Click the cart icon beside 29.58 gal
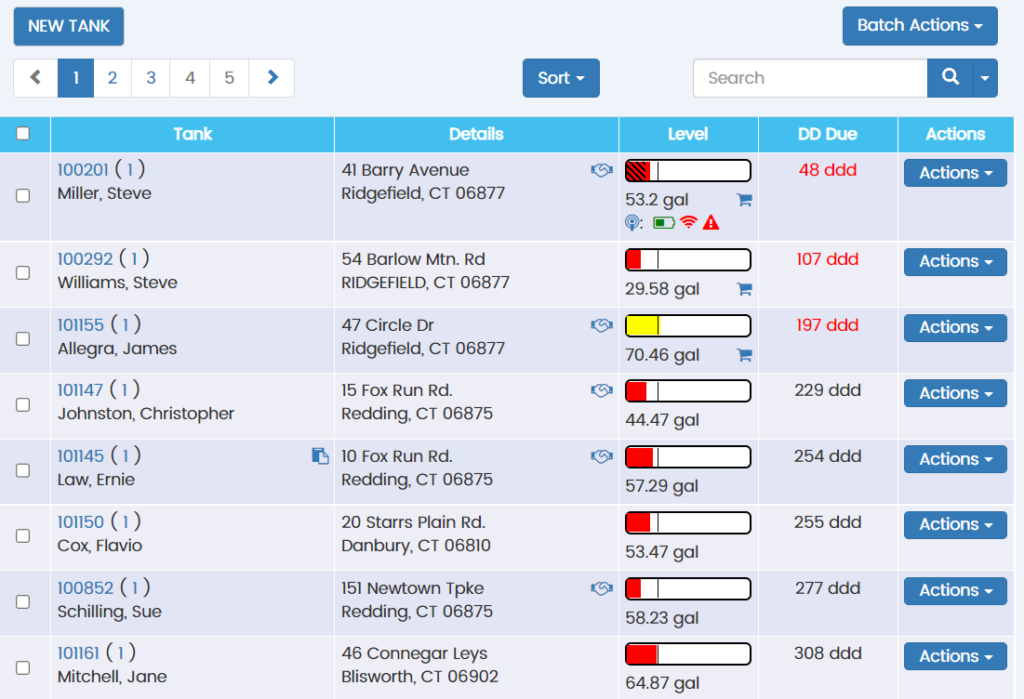The image size is (1024, 699). [x=744, y=290]
